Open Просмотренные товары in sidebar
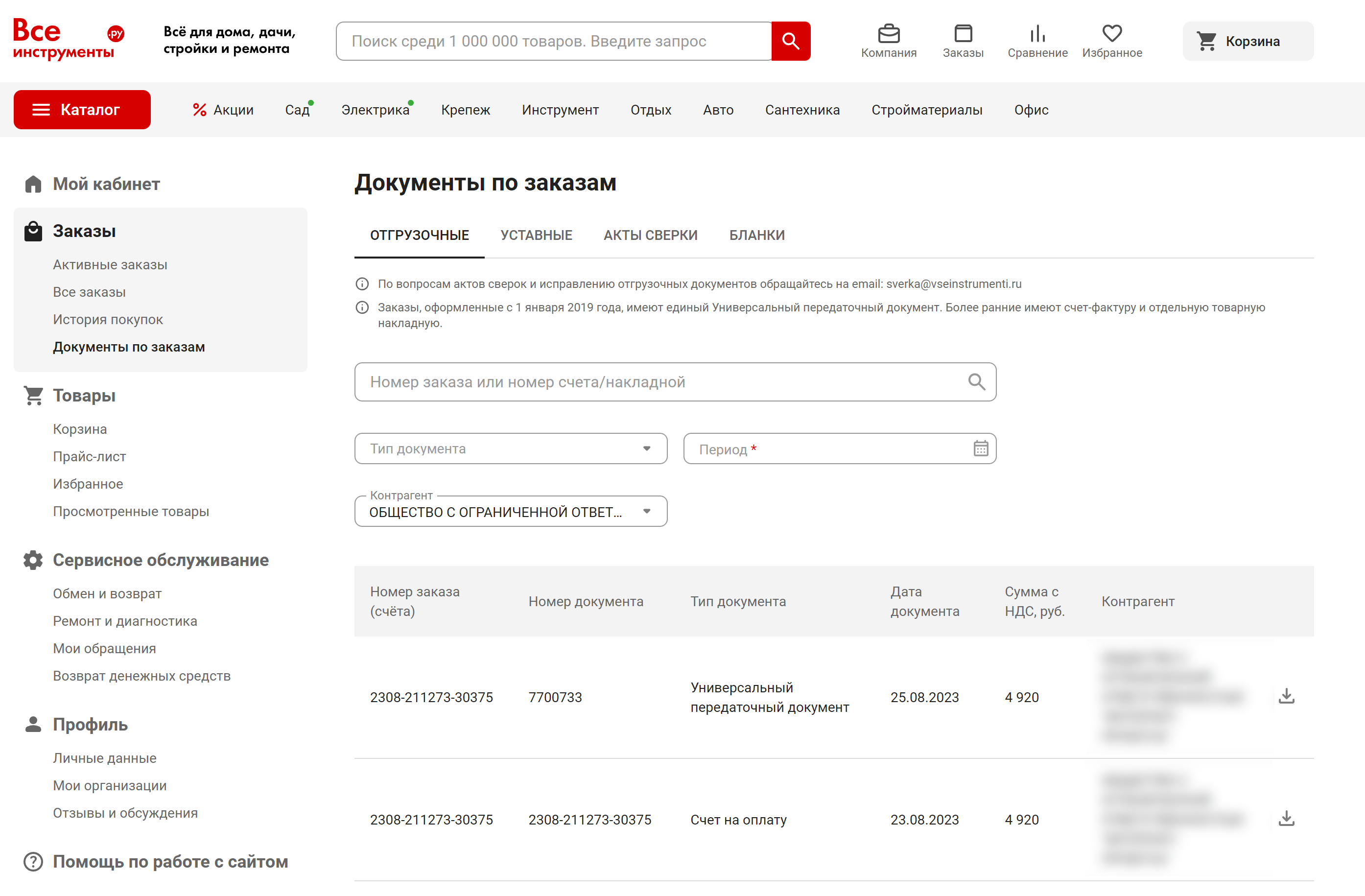Viewport: 1365px width, 896px height. [131, 511]
